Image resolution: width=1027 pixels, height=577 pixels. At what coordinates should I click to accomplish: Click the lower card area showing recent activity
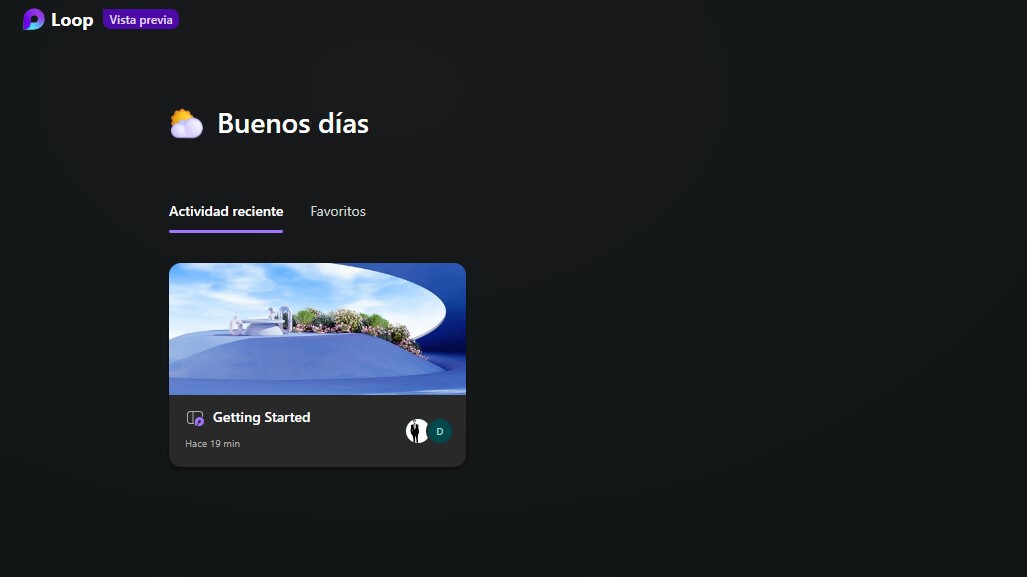(x=317, y=430)
